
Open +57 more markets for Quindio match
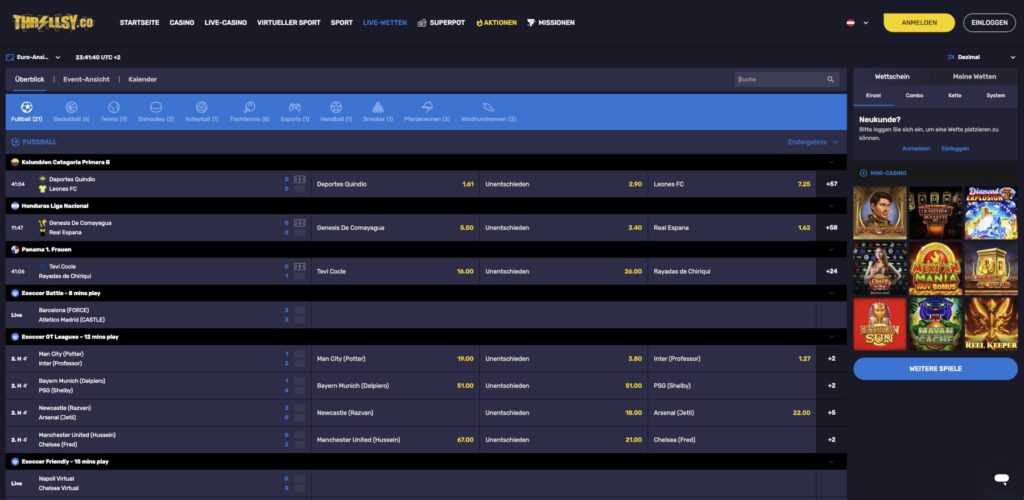[831, 184]
